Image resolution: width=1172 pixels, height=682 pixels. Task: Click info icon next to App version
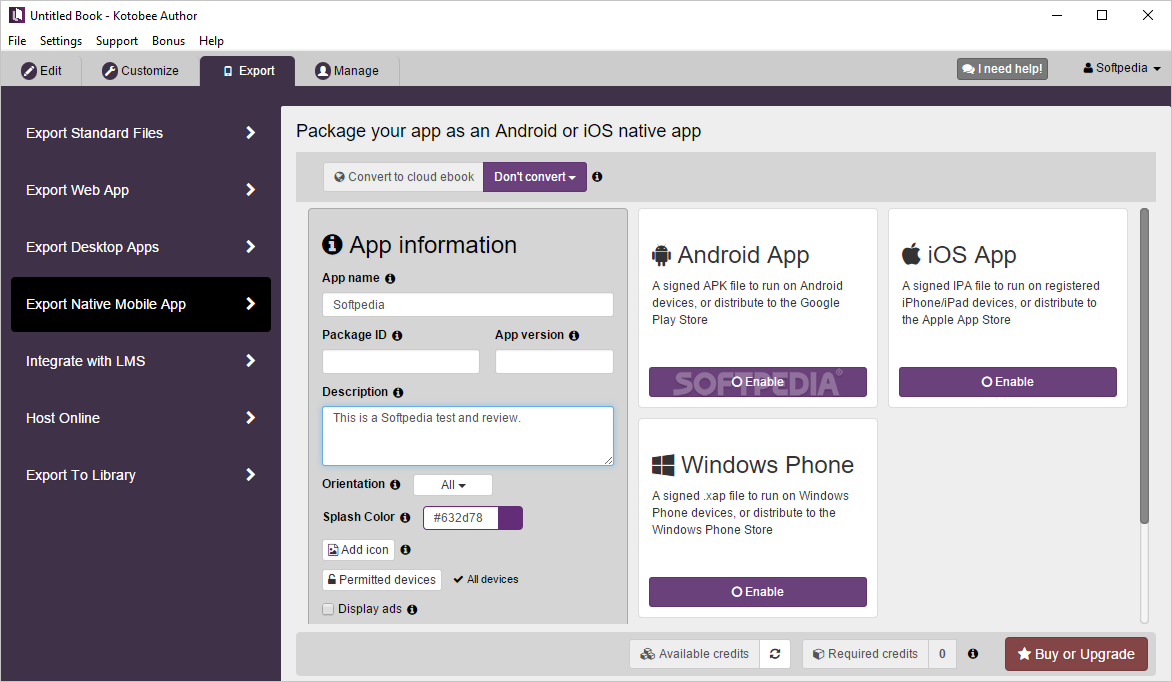[574, 336]
